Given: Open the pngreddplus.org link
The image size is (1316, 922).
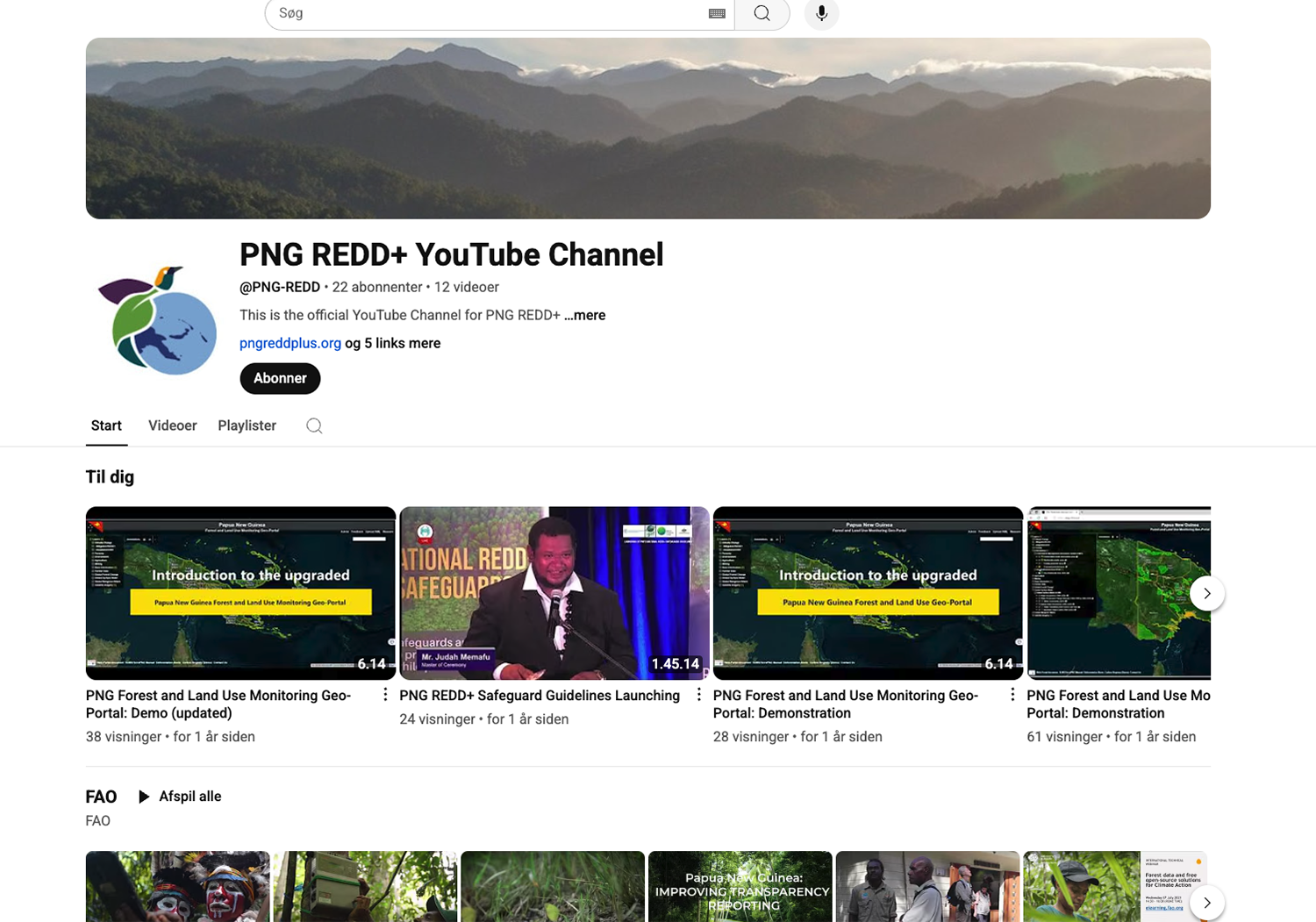Looking at the screenshot, I should click(290, 343).
